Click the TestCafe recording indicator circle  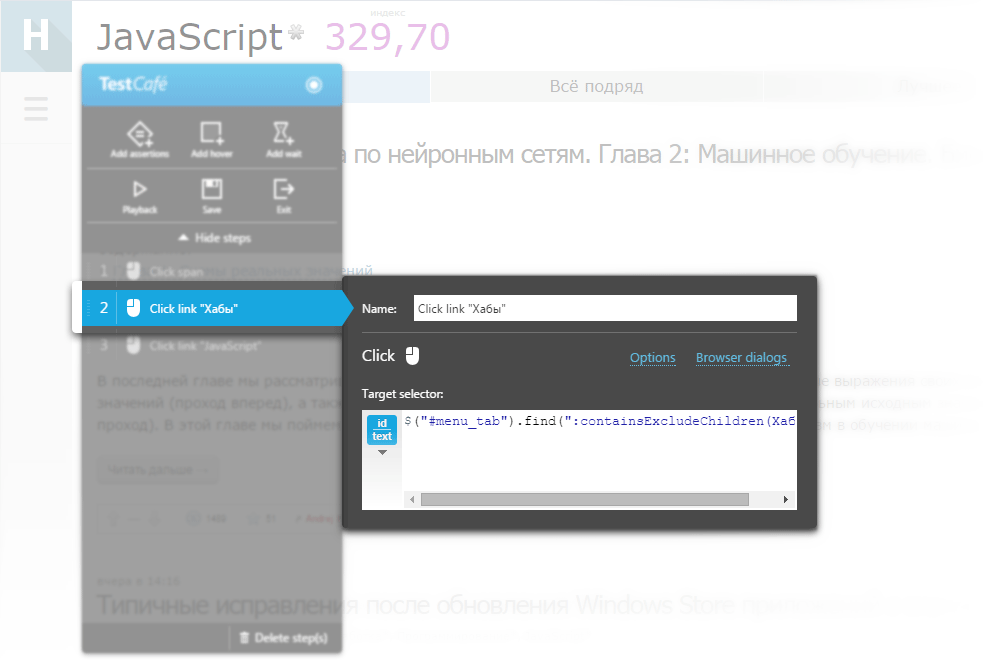click(x=314, y=85)
